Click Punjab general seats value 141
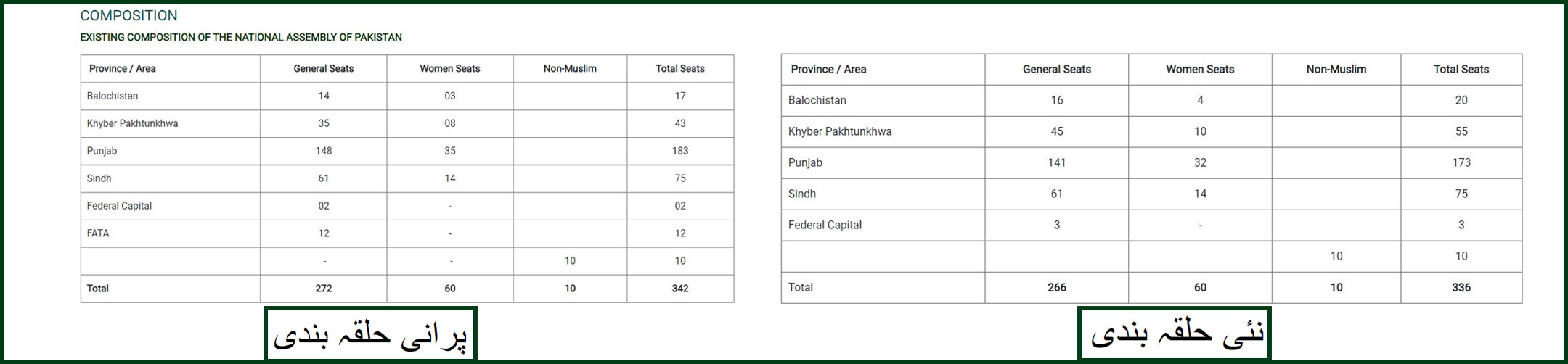This screenshot has height=364, width=1568. click(1057, 162)
